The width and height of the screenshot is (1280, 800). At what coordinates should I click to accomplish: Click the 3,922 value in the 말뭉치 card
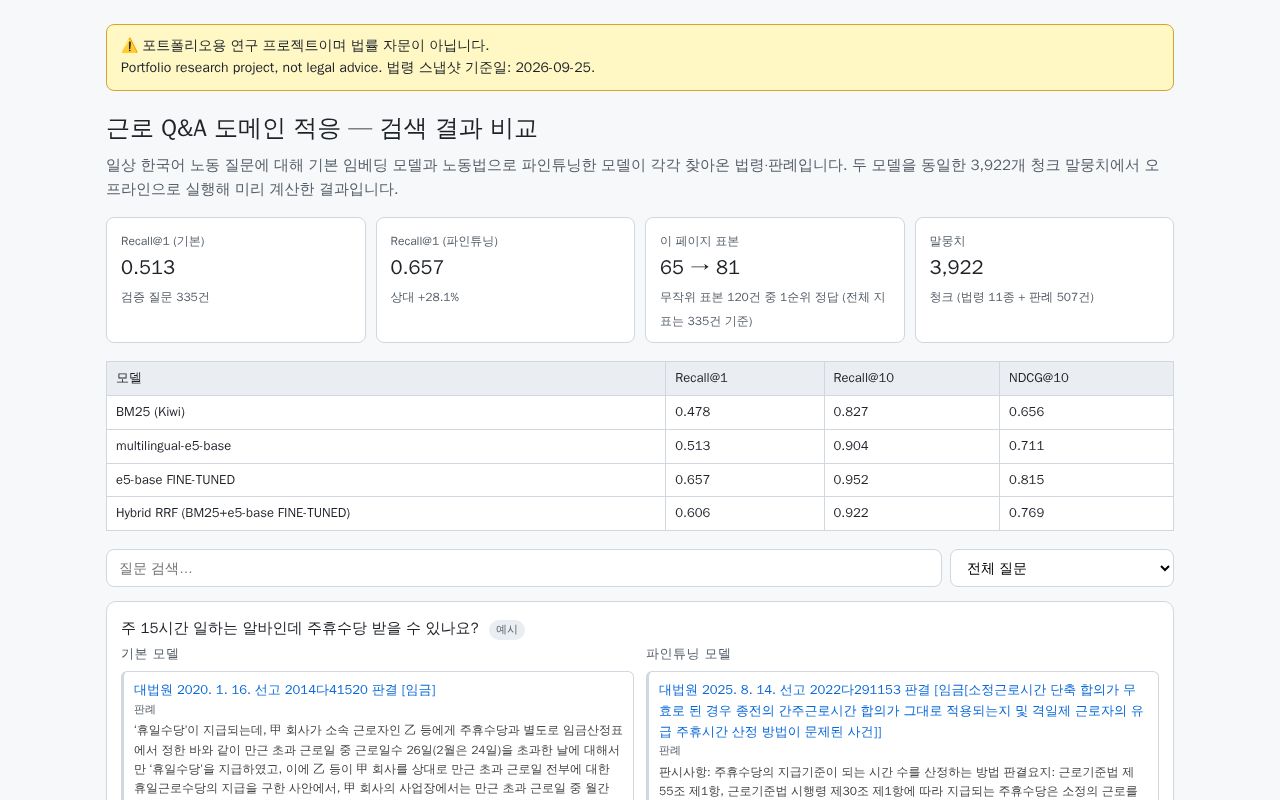click(x=957, y=267)
